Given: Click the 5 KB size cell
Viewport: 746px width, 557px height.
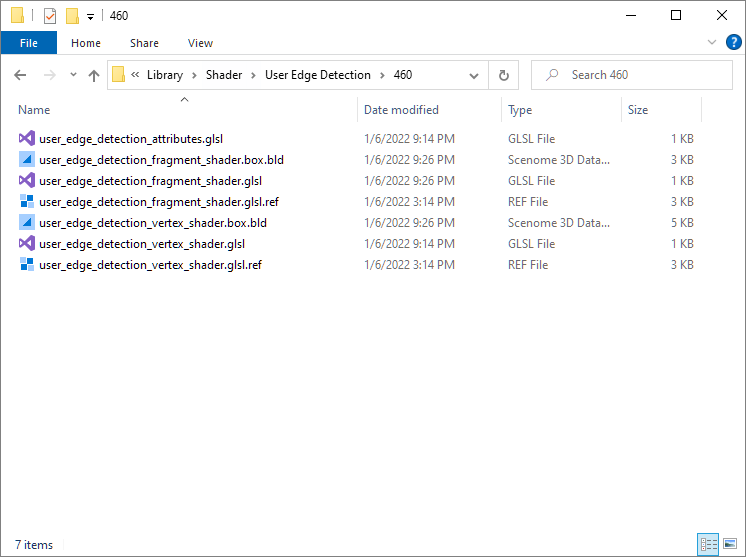Looking at the screenshot, I should coord(682,223).
